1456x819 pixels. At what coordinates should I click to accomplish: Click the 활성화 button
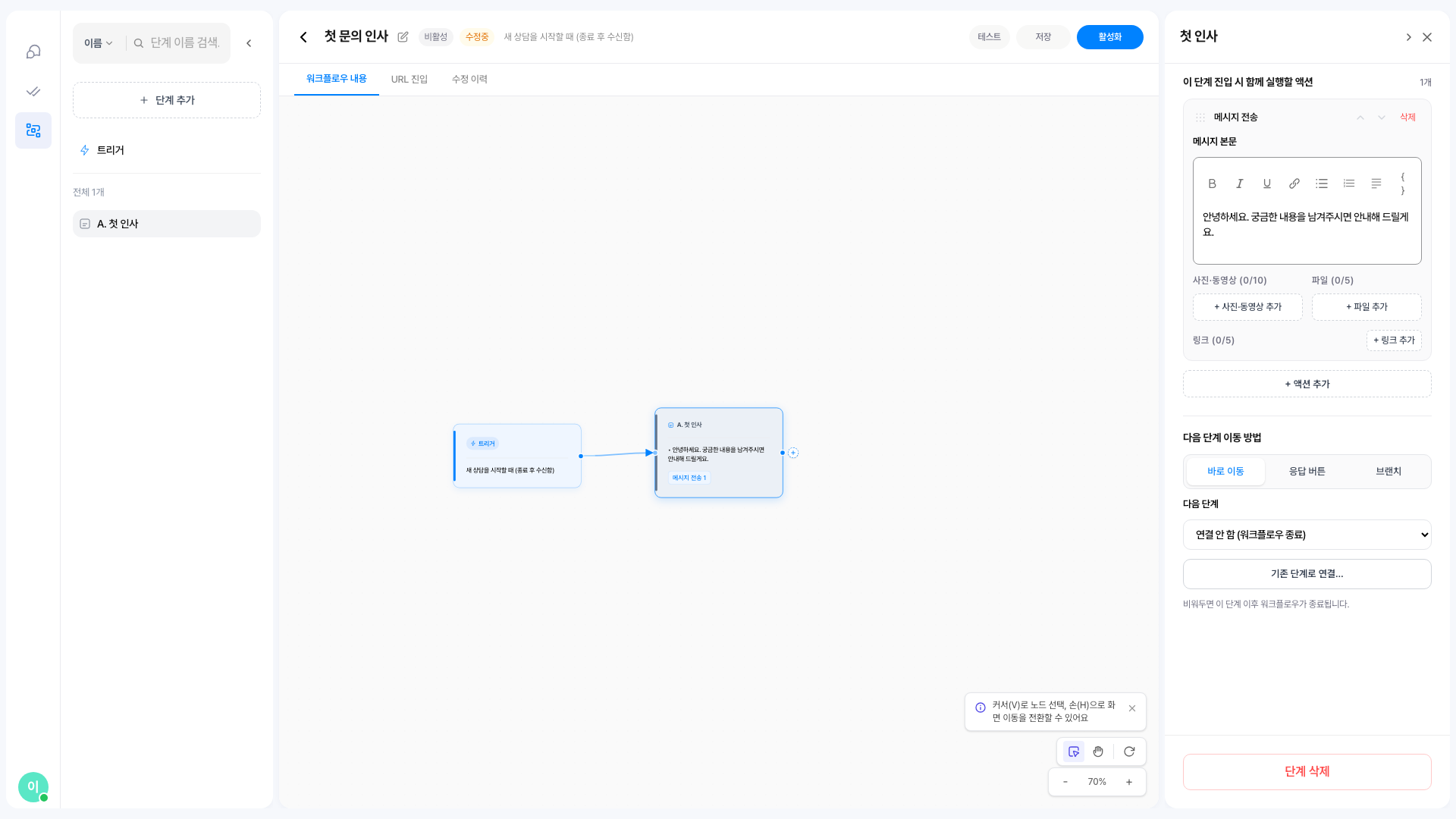1110,37
